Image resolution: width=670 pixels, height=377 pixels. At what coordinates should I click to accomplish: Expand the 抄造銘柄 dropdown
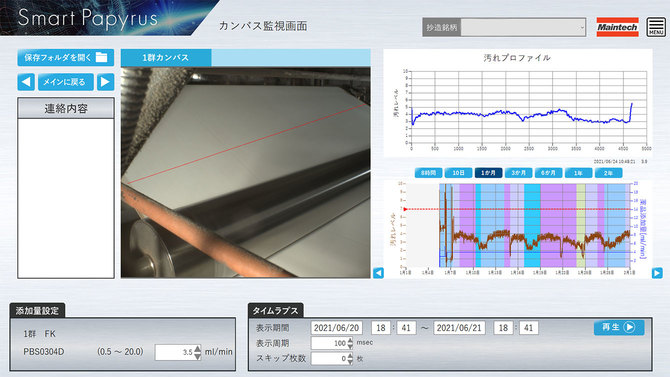(x=523, y=27)
